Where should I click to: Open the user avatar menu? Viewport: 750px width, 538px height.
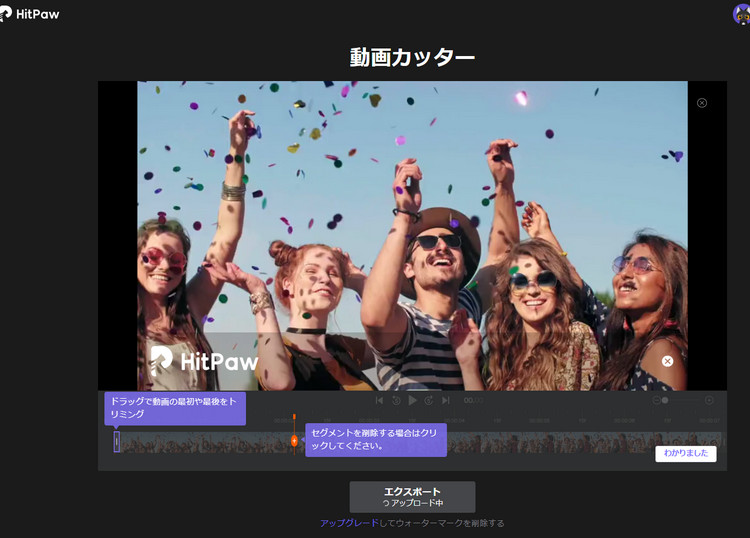741,14
